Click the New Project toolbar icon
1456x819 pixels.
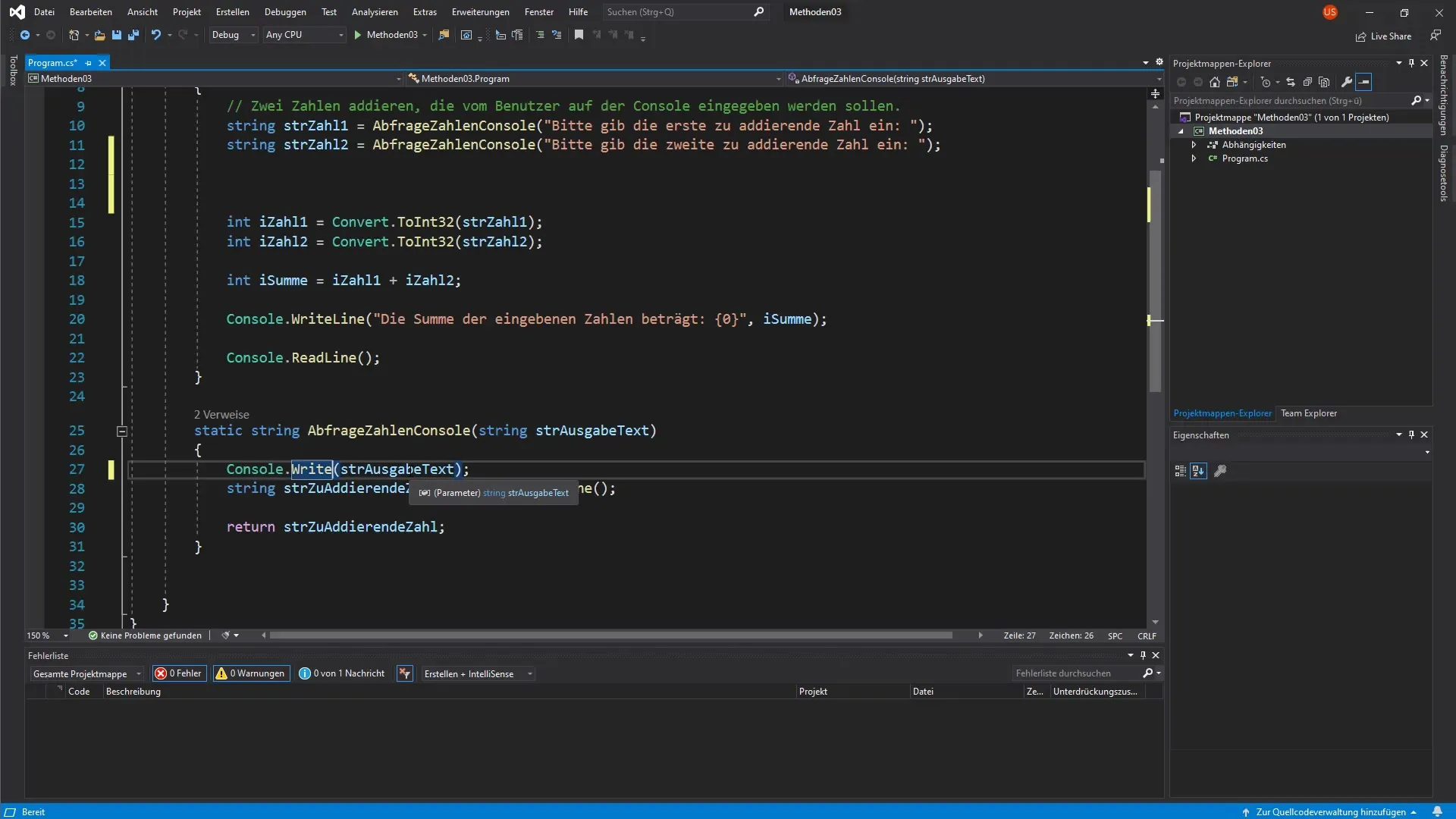(74, 35)
